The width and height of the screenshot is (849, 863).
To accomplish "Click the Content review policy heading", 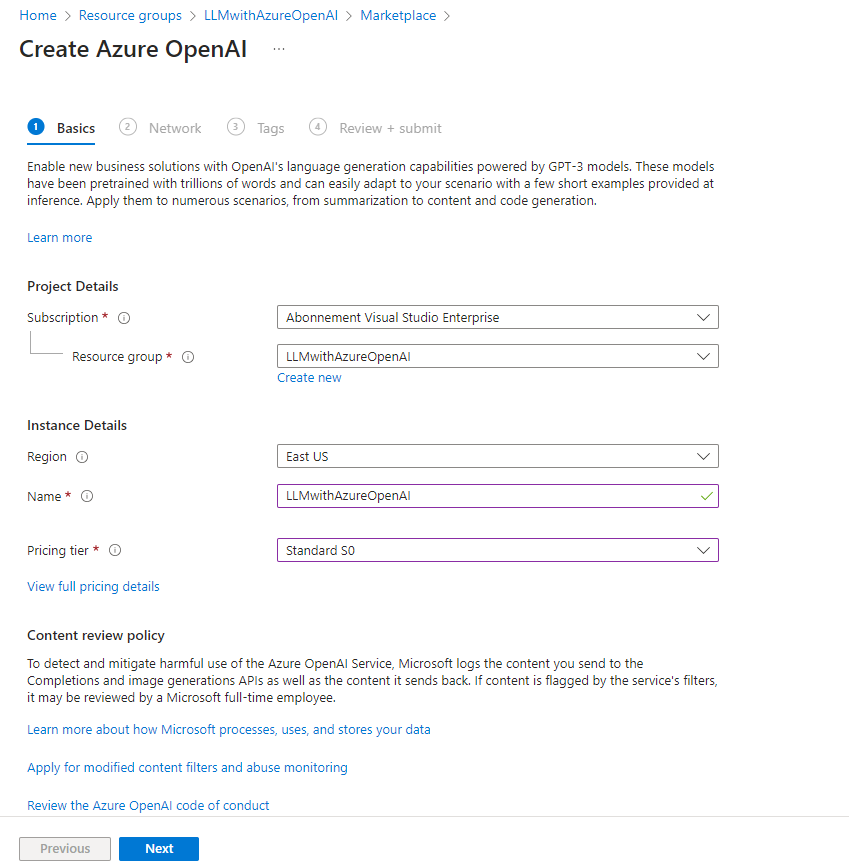I will [x=96, y=636].
